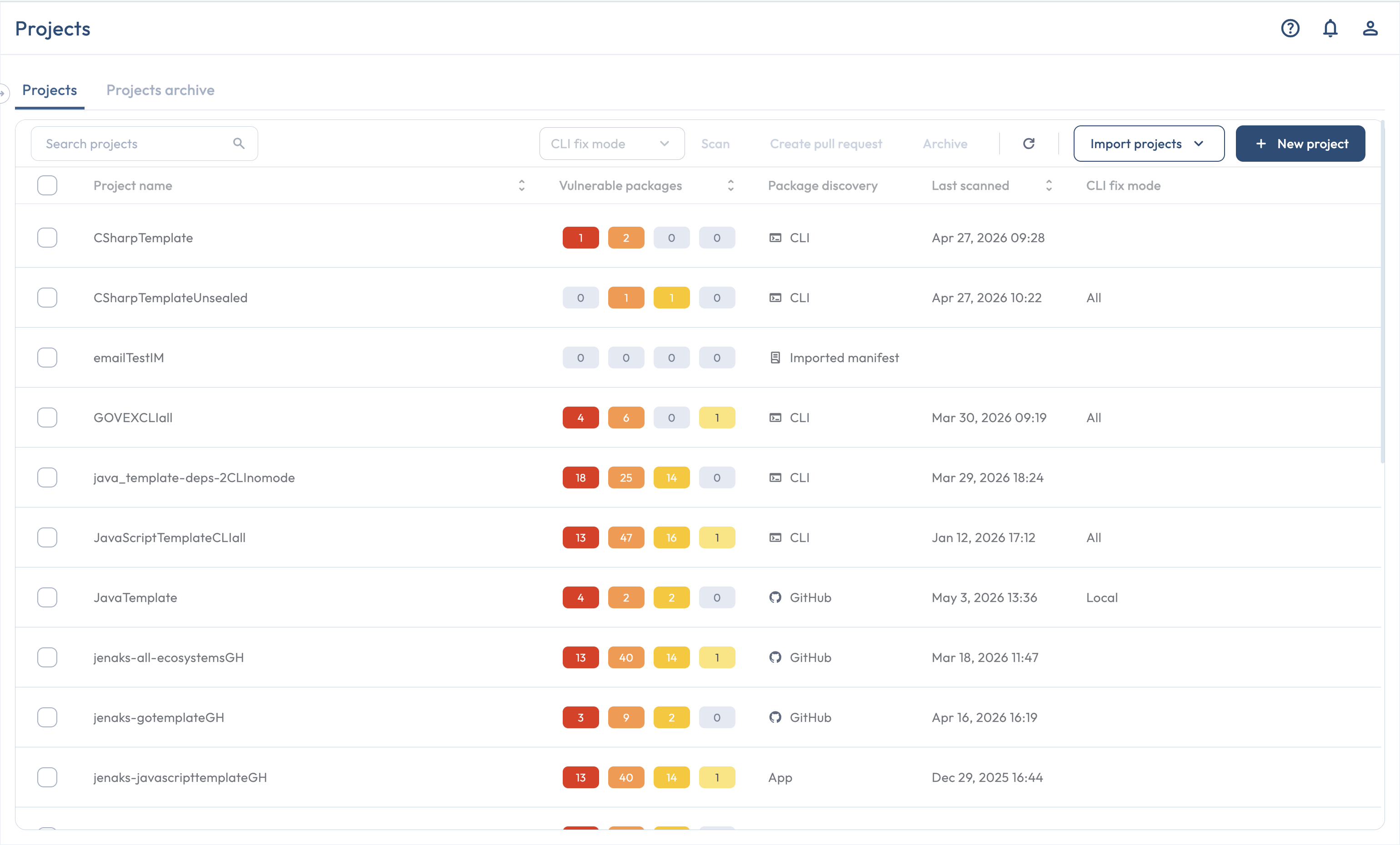Expand the Import projects dropdown
This screenshot has height=845, width=1400.
(1149, 144)
